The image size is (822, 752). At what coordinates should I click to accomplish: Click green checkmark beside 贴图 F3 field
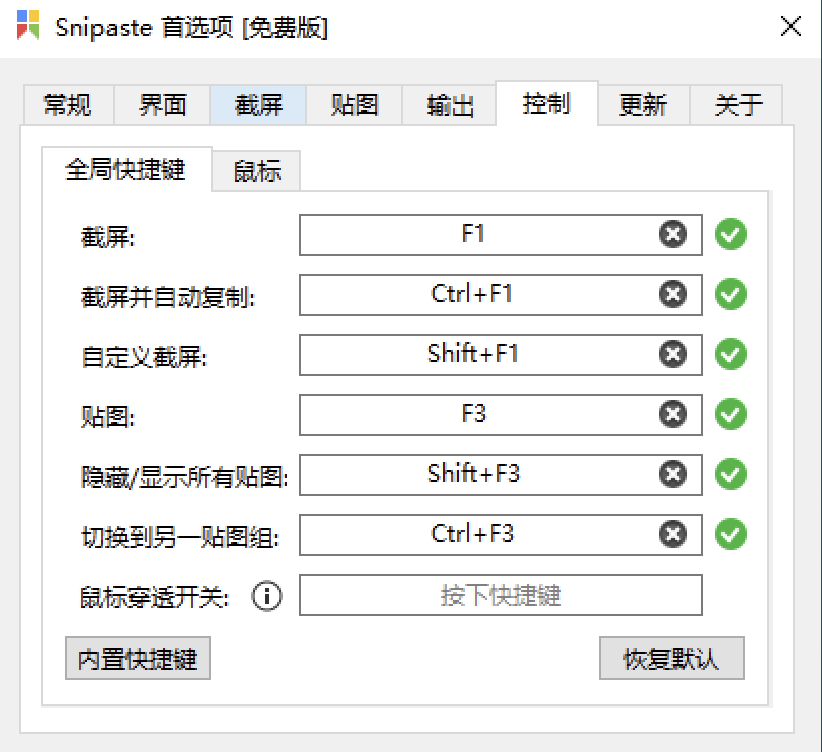point(731,414)
